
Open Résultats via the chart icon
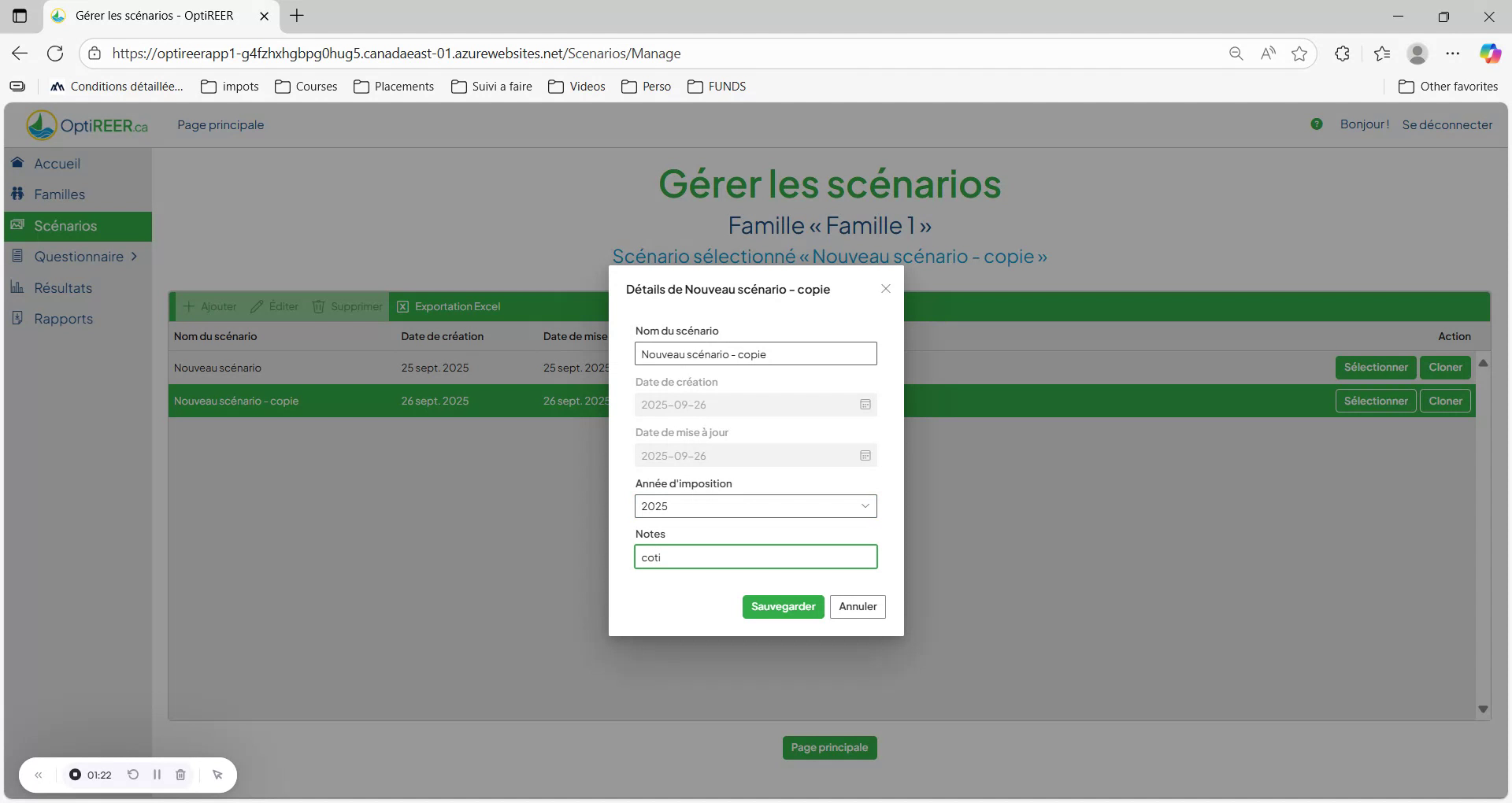click(17, 287)
